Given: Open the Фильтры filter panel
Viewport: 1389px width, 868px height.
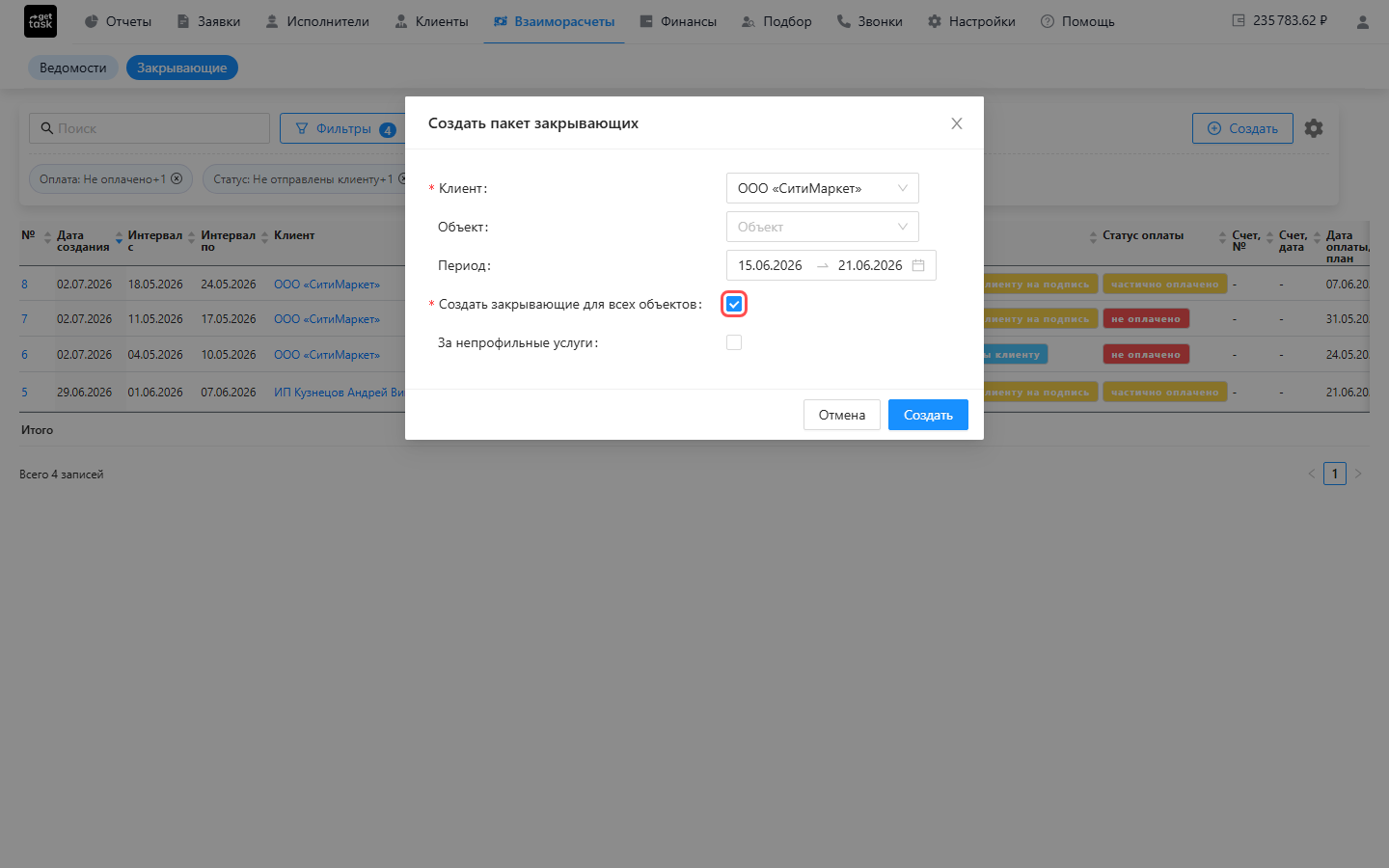Looking at the screenshot, I should (344, 128).
